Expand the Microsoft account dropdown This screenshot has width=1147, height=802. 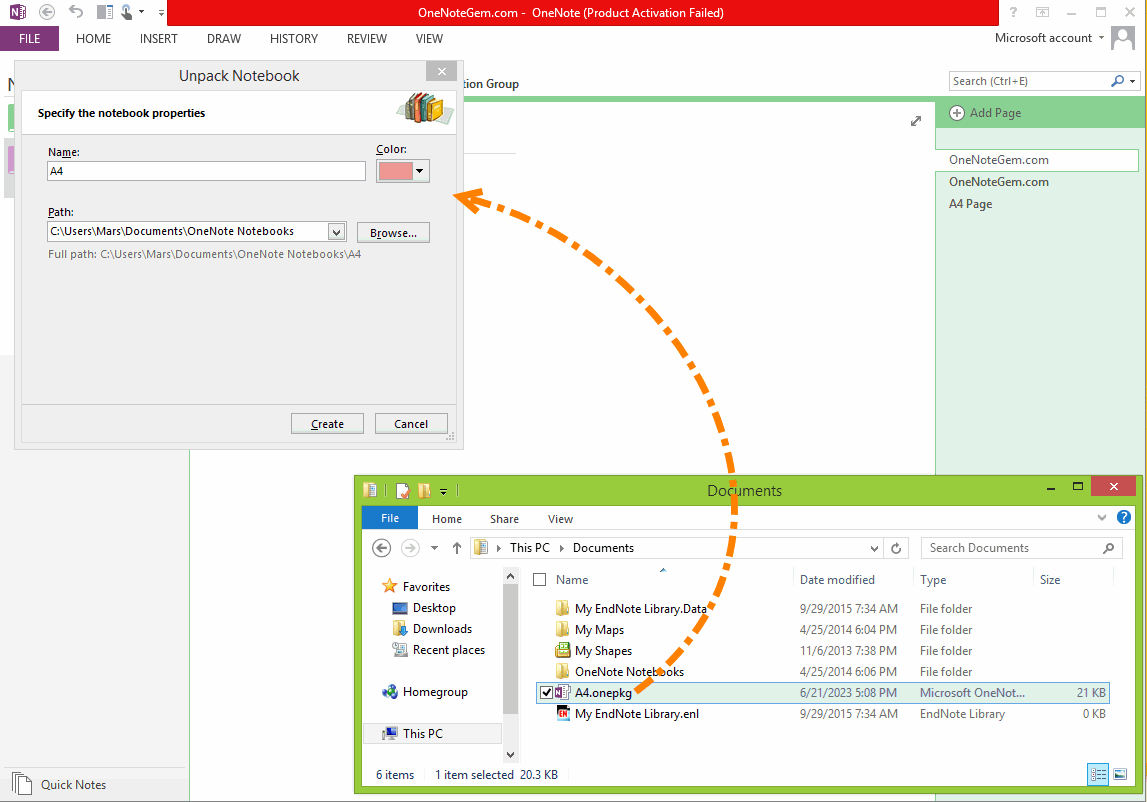[1101, 38]
